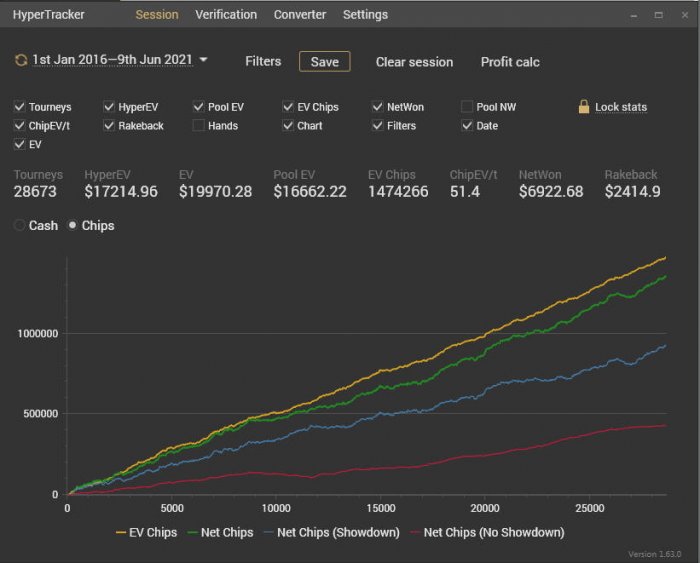
Task: Expand the date range dropdown arrow
Action: (203, 59)
